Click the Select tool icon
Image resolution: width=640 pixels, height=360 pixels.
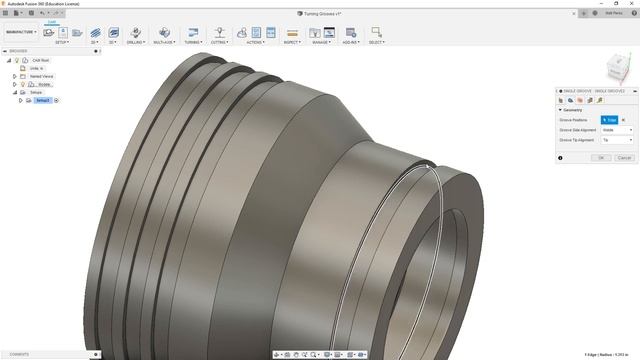pyautogui.click(x=376, y=32)
